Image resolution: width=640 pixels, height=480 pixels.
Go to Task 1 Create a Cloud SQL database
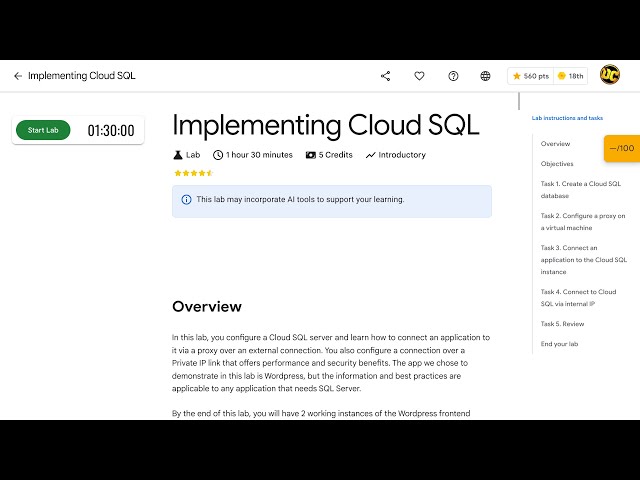click(x=580, y=190)
